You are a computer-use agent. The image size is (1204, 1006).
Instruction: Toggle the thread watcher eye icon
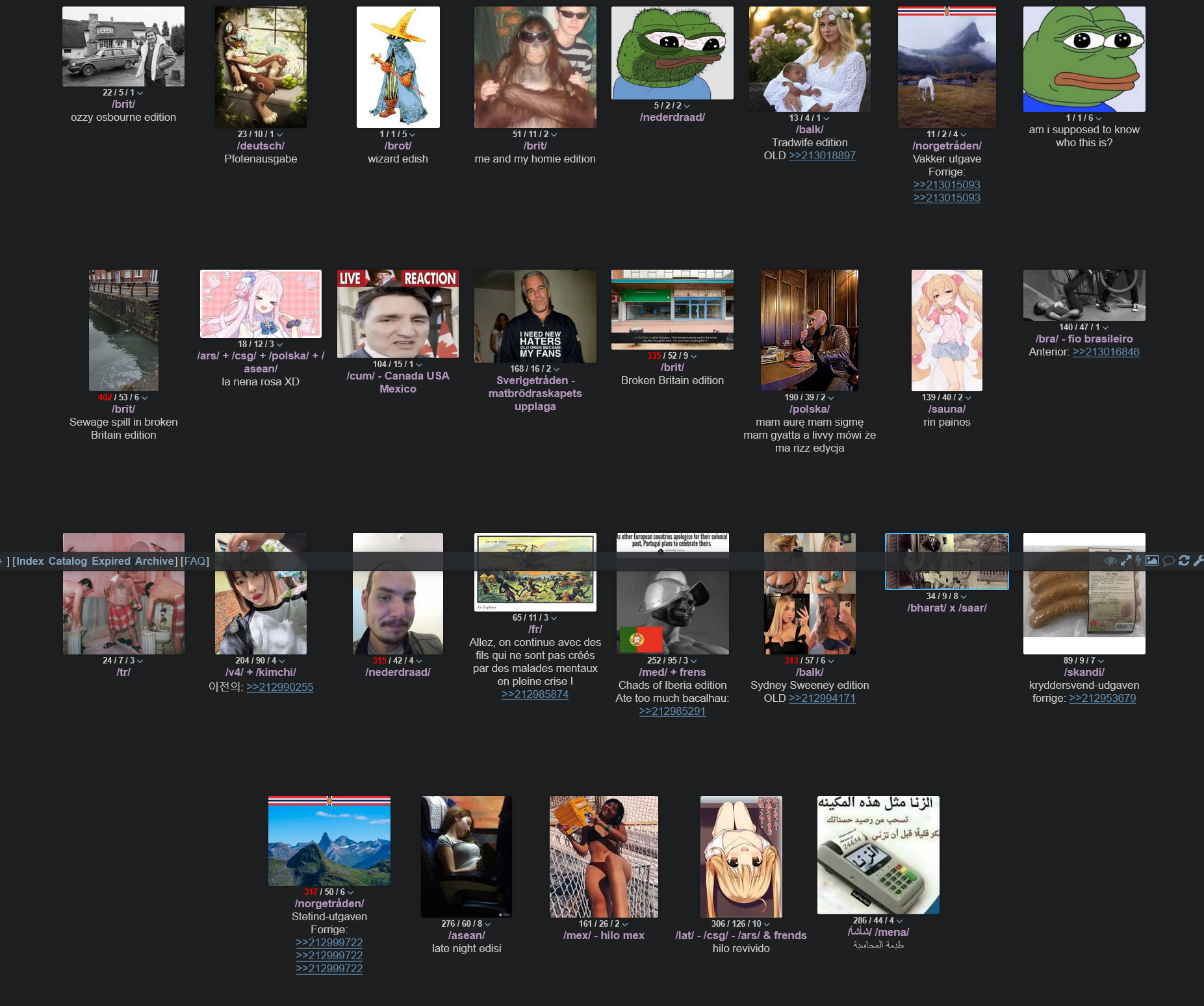pos(1110,561)
